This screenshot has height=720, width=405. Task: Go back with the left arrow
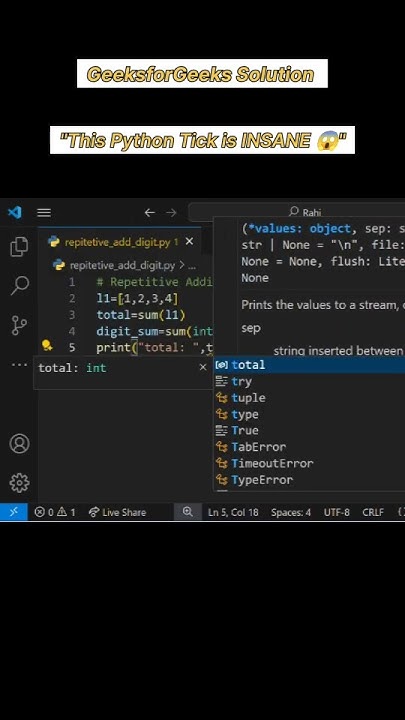[x=150, y=213]
